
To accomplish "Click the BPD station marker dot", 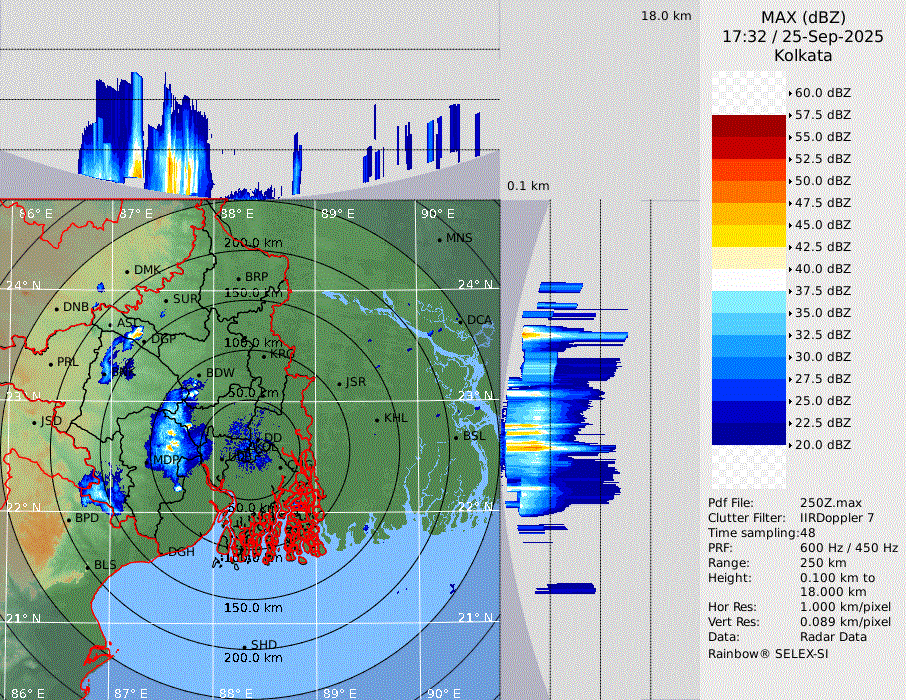I will pos(68,519).
